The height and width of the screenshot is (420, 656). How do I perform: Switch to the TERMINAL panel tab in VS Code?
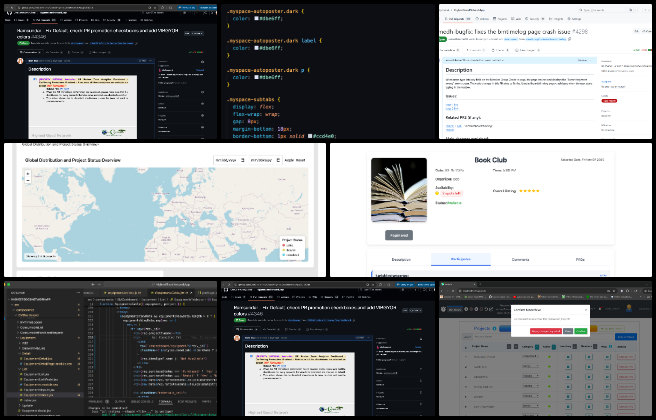(165, 402)
